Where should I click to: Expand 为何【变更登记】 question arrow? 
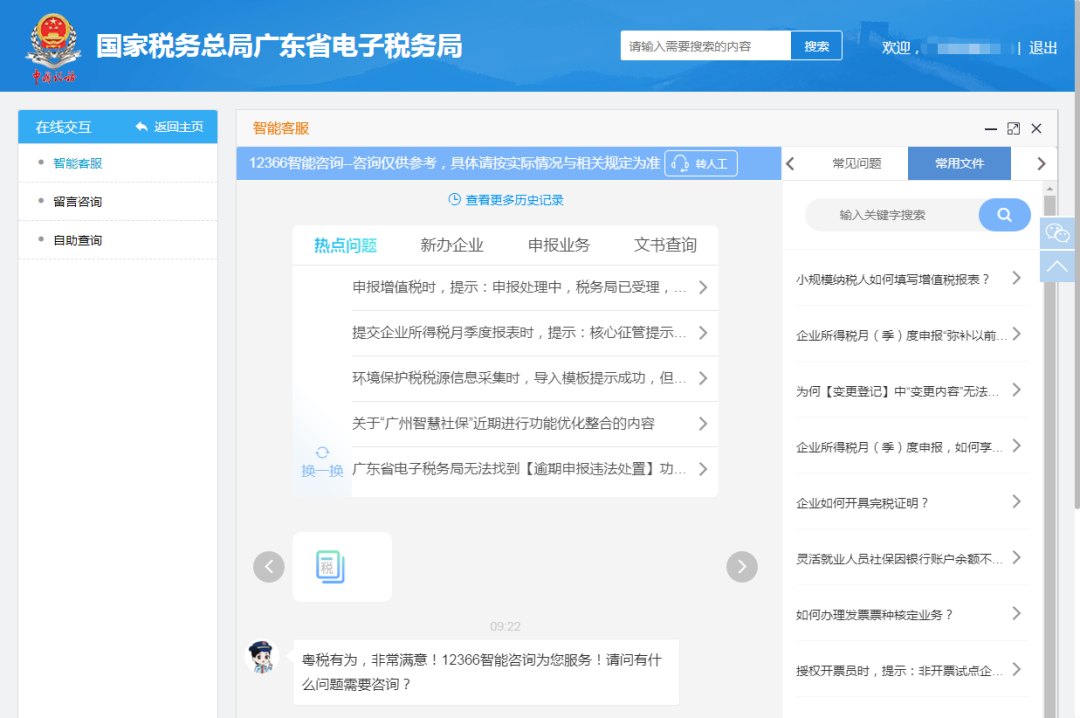point(1017,390)
